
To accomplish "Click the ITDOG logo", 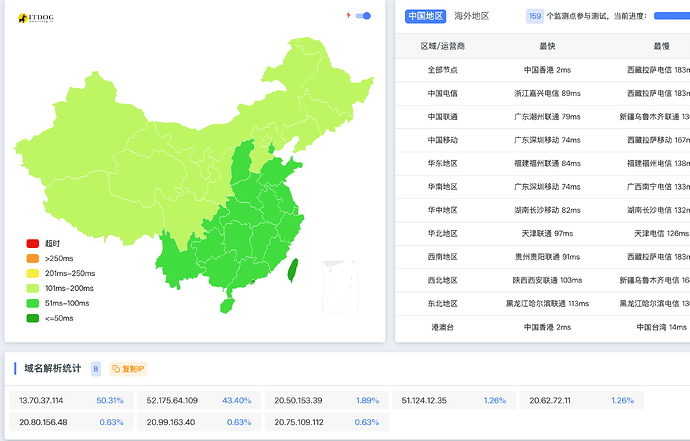I will pyautogui.click(x=38, y=18).
